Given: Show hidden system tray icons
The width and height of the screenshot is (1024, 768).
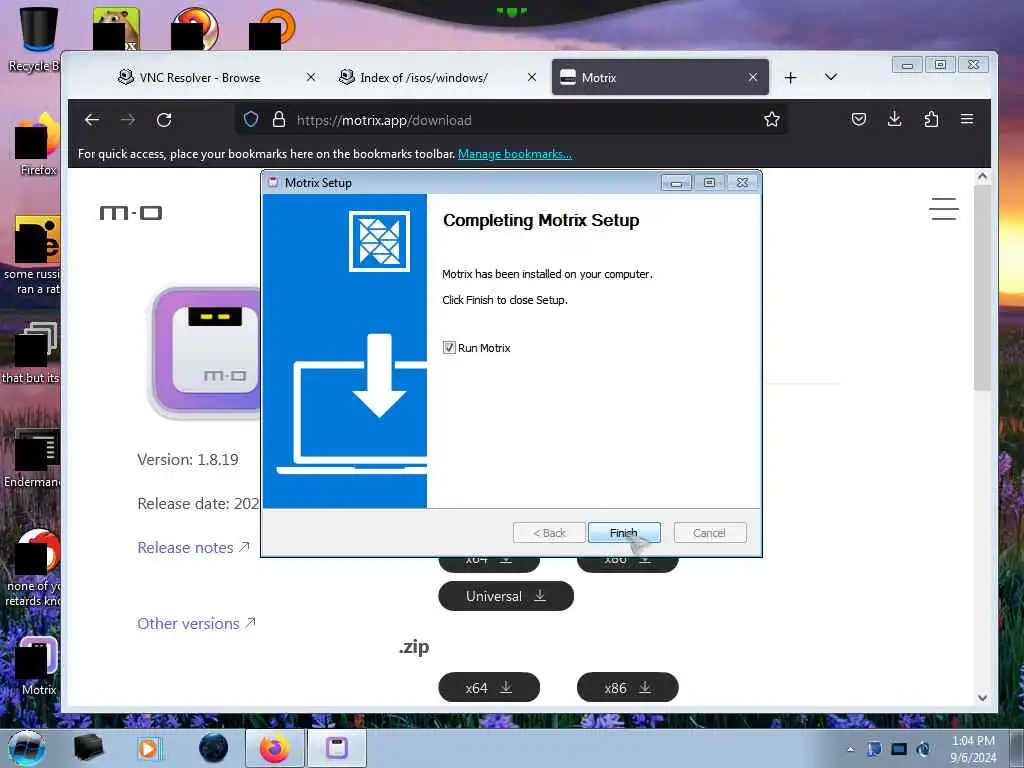Looking at the screenshot, I should pos(850,749).
